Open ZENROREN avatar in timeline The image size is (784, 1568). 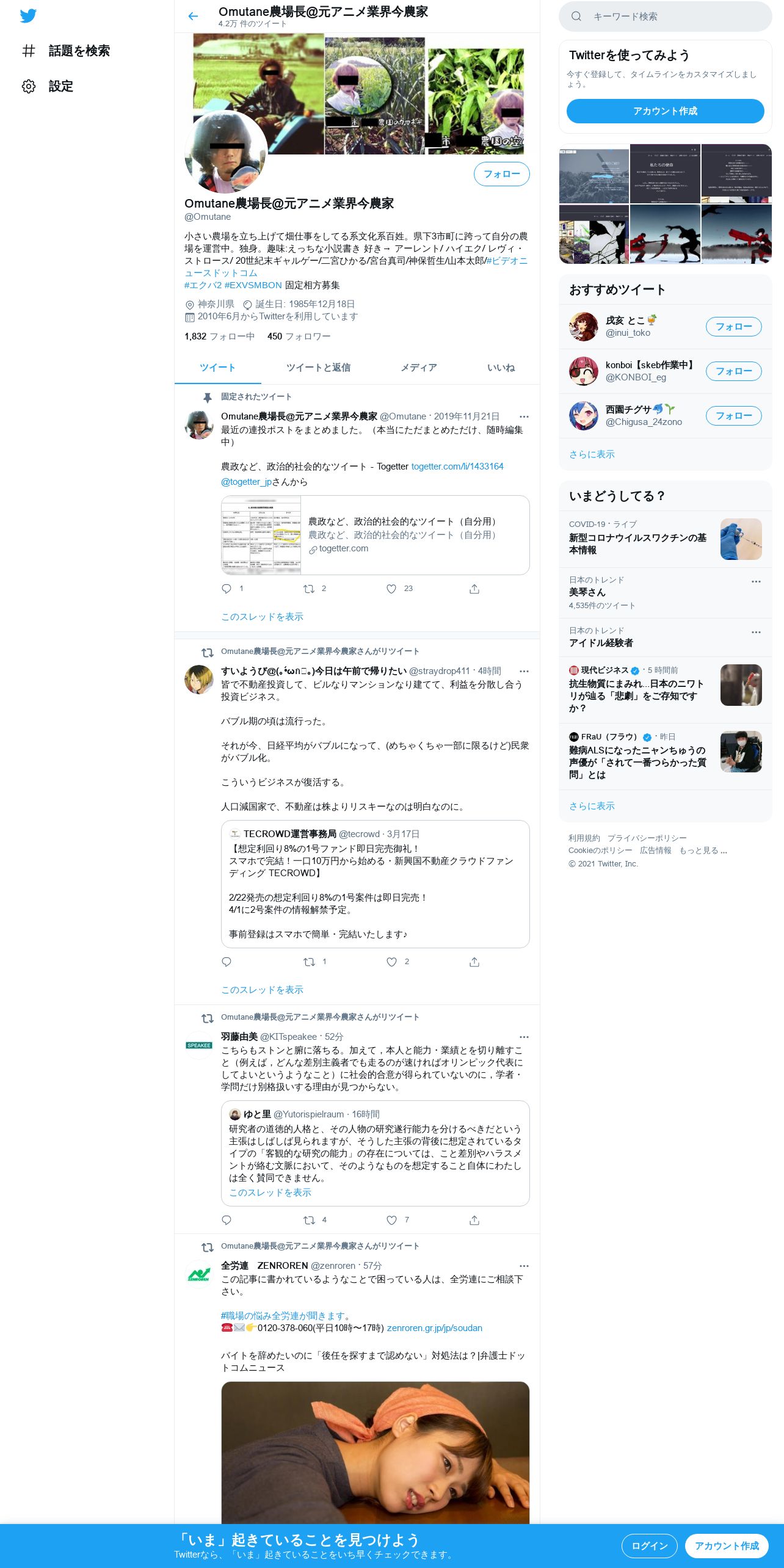coord(199,1274)
